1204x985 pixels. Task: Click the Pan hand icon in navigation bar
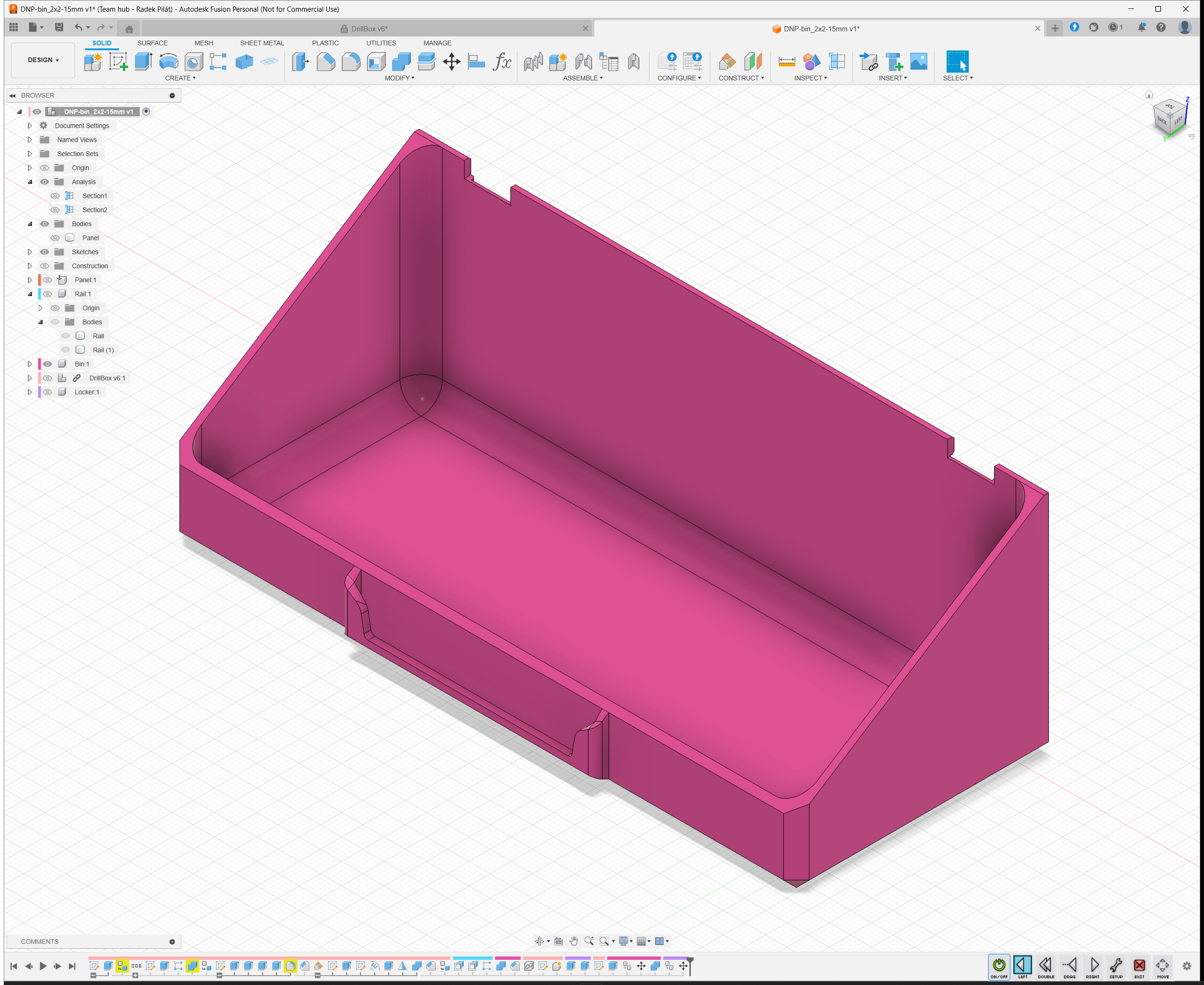tap(573, 941)
